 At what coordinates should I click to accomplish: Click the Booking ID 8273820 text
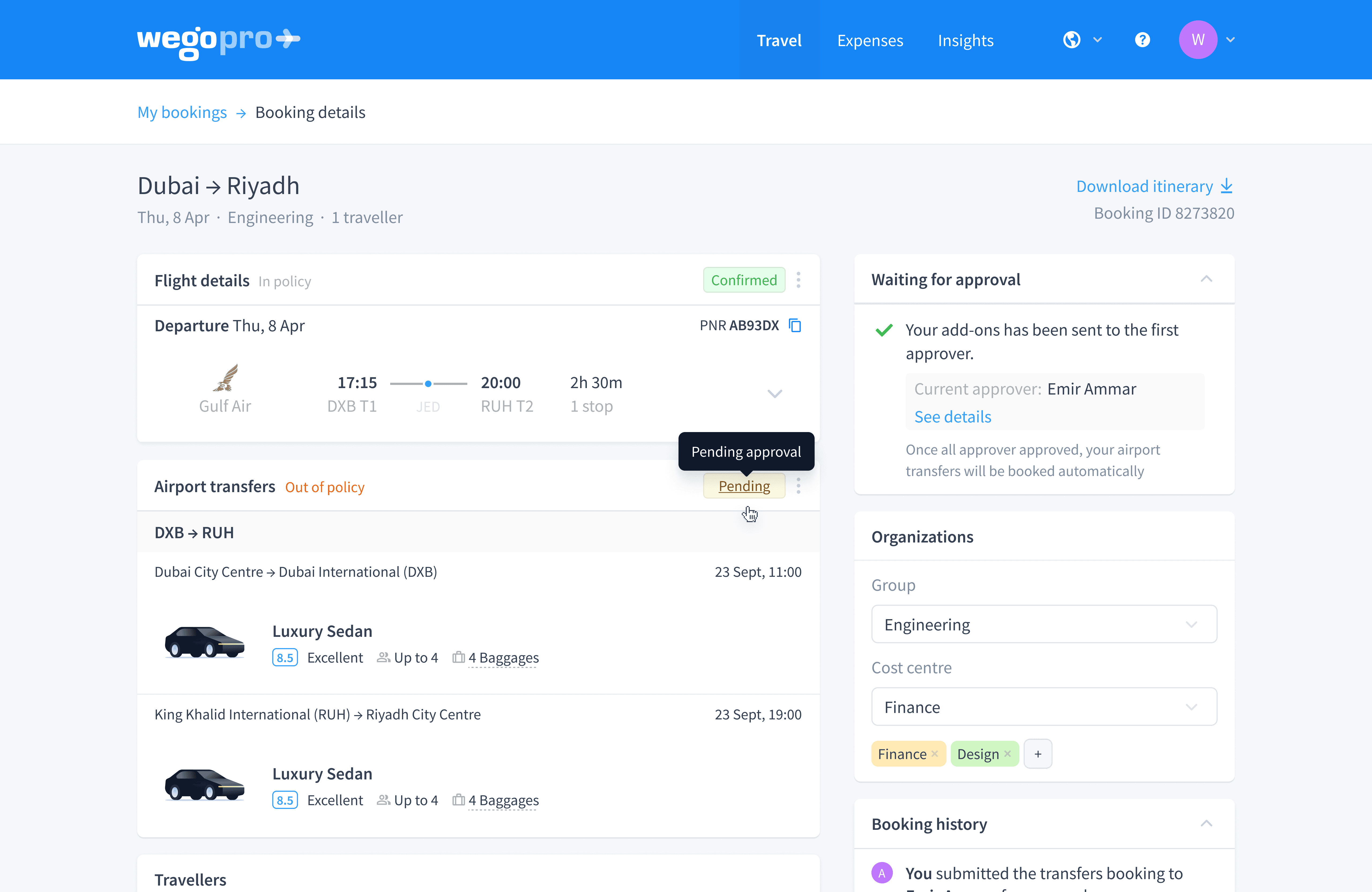pyautogui.click(x=1164, y=213)
